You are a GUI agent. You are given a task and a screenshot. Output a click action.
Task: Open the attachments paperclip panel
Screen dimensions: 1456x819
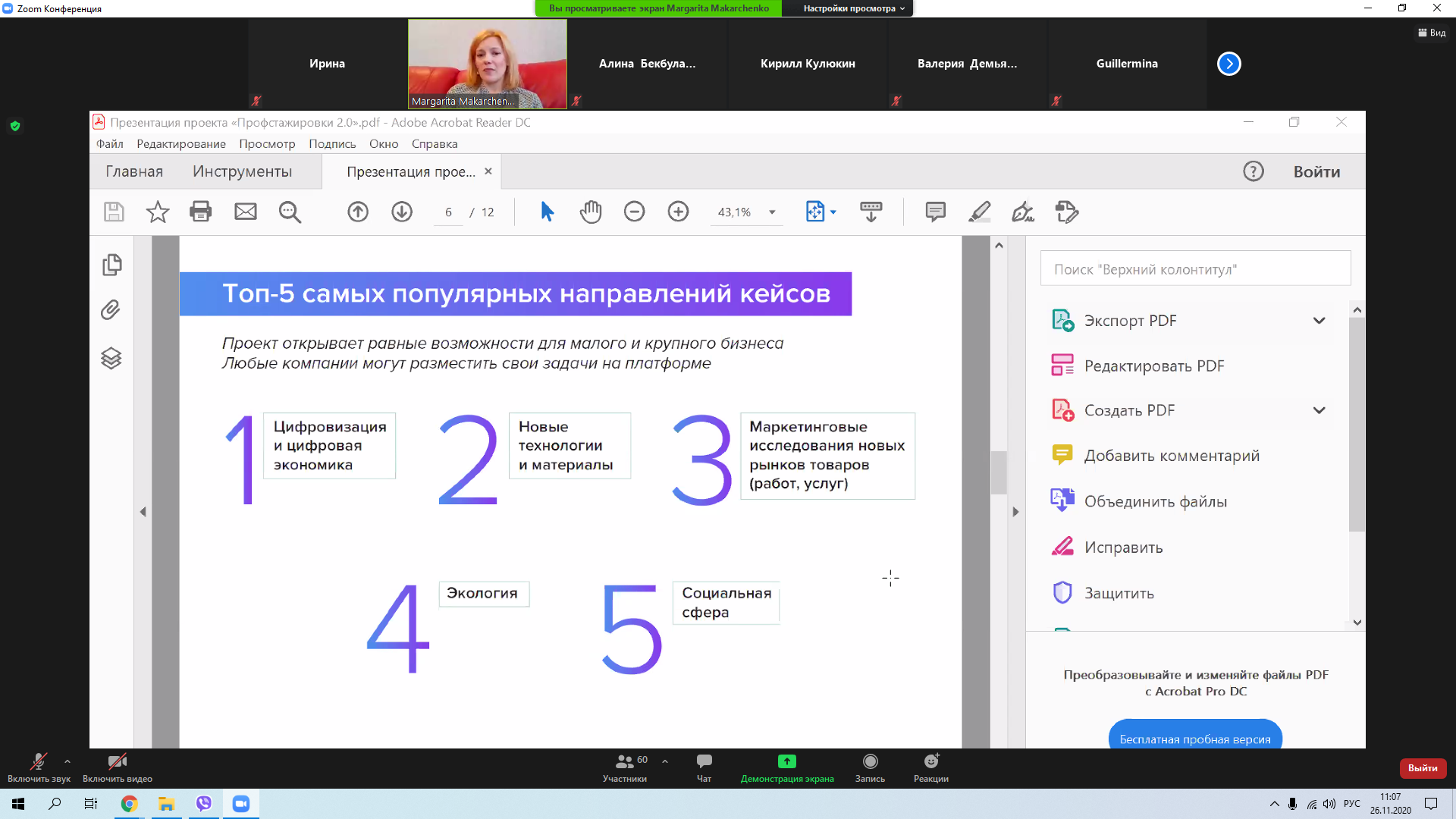coord(111,310)
